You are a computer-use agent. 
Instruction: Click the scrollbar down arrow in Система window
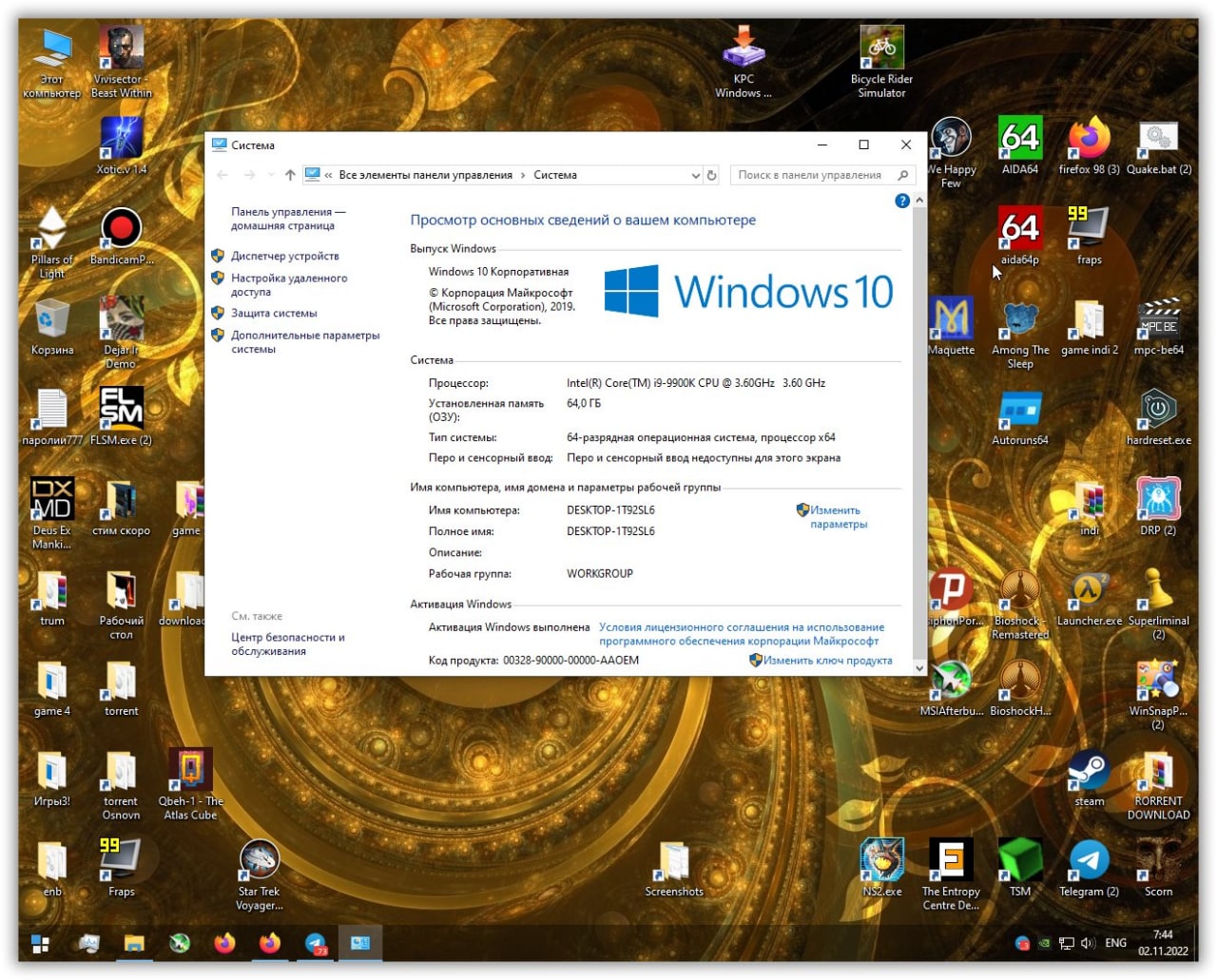click(919, 668)
